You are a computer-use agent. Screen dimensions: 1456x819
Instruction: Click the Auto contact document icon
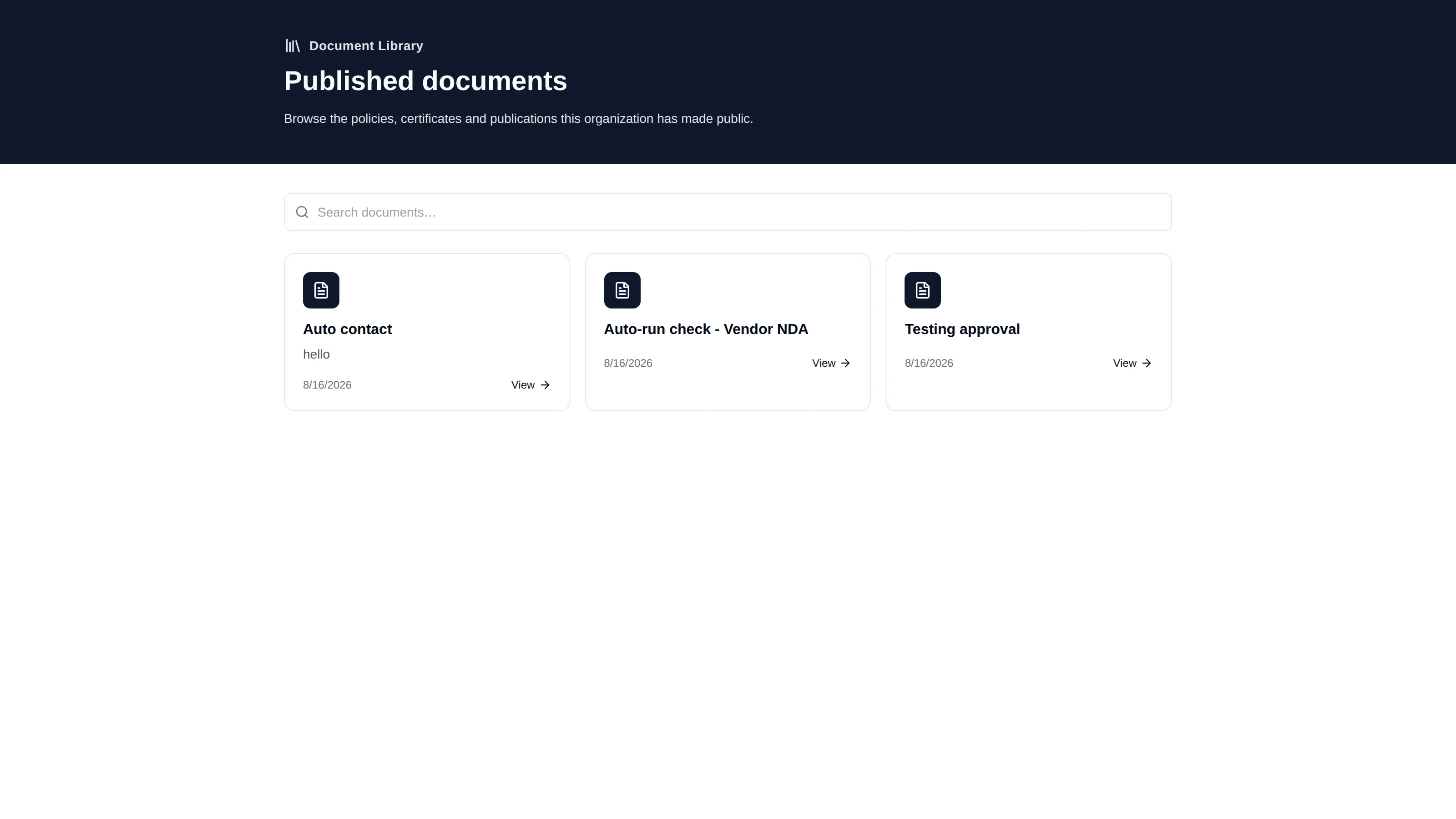coord(321,290)
